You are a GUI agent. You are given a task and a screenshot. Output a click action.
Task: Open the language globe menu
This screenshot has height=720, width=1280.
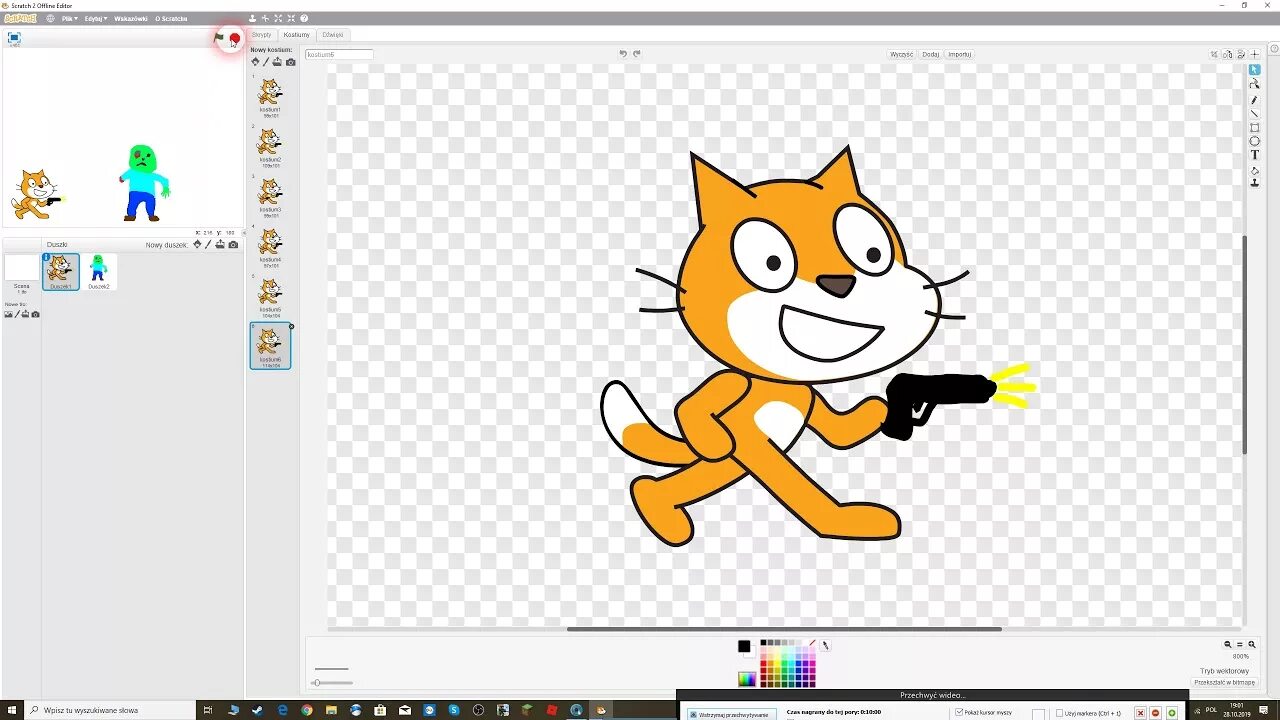click(50, 18)
